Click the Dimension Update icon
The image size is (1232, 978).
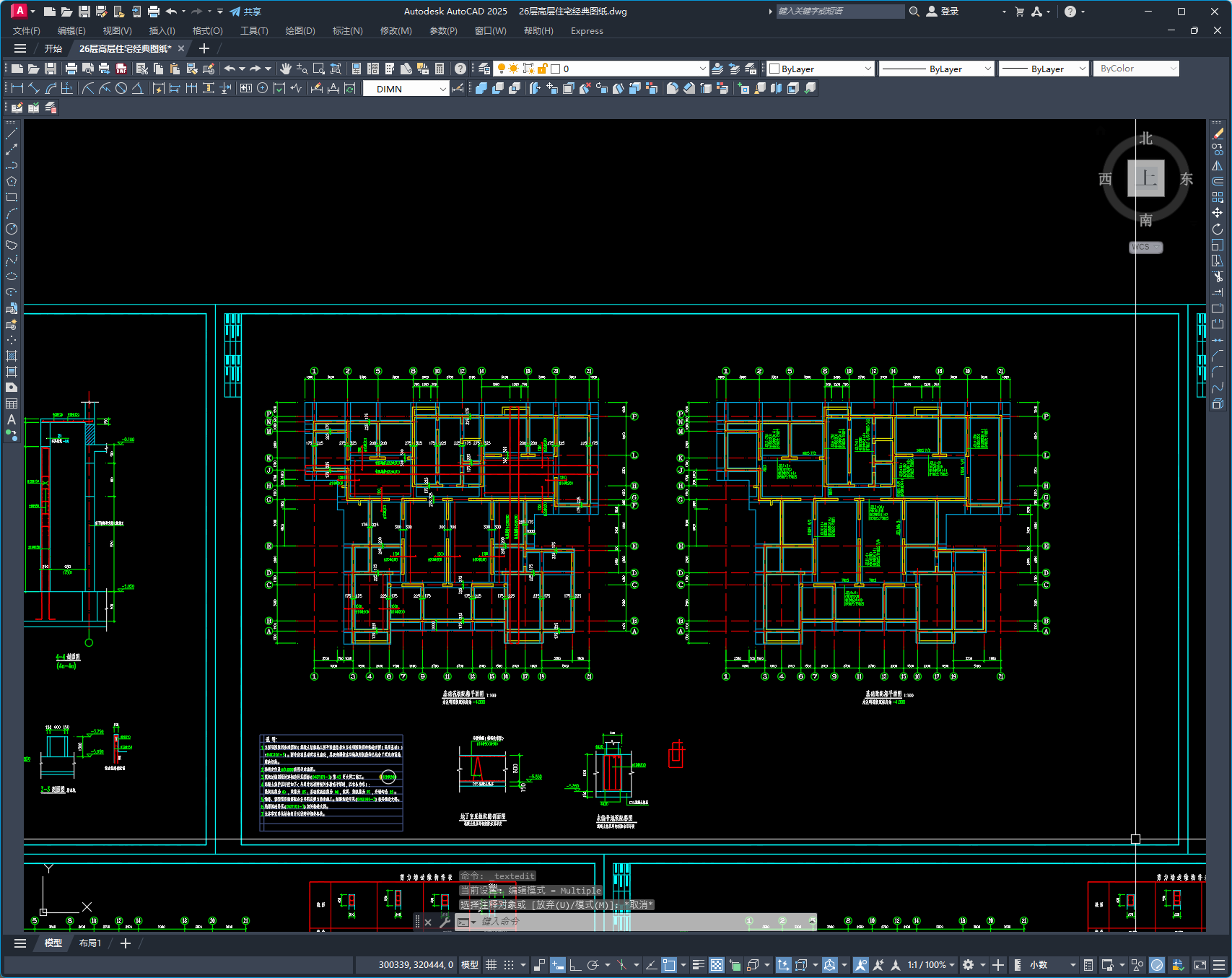coord(350,88)
